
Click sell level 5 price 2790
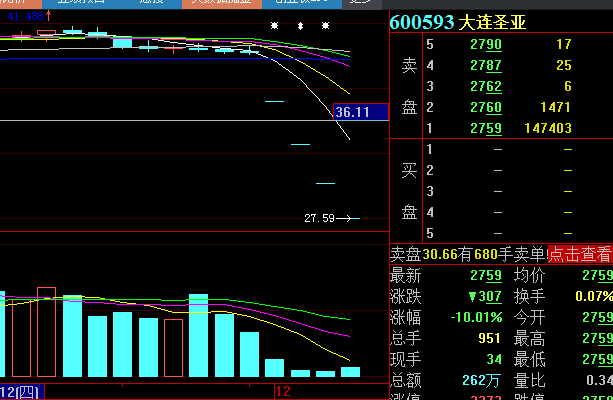coord(486,44)
